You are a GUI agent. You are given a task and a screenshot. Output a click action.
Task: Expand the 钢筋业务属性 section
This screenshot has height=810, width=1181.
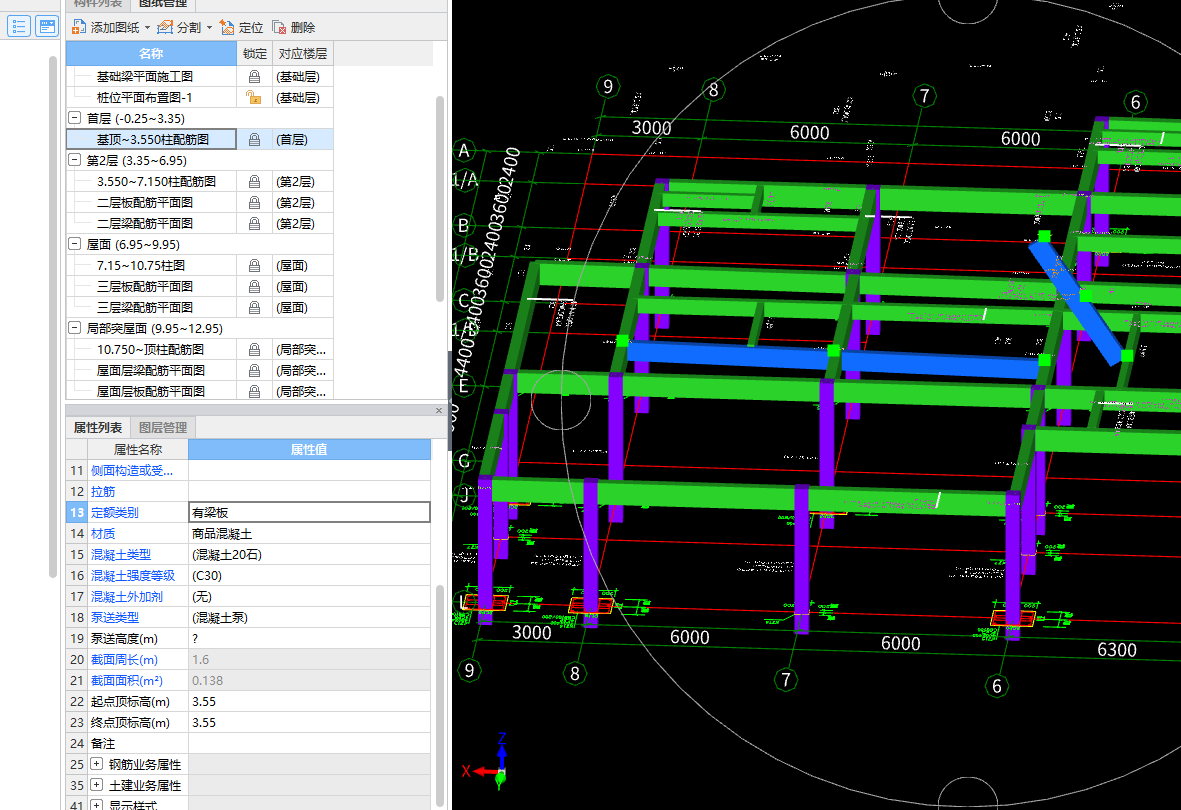pos(96,764)
